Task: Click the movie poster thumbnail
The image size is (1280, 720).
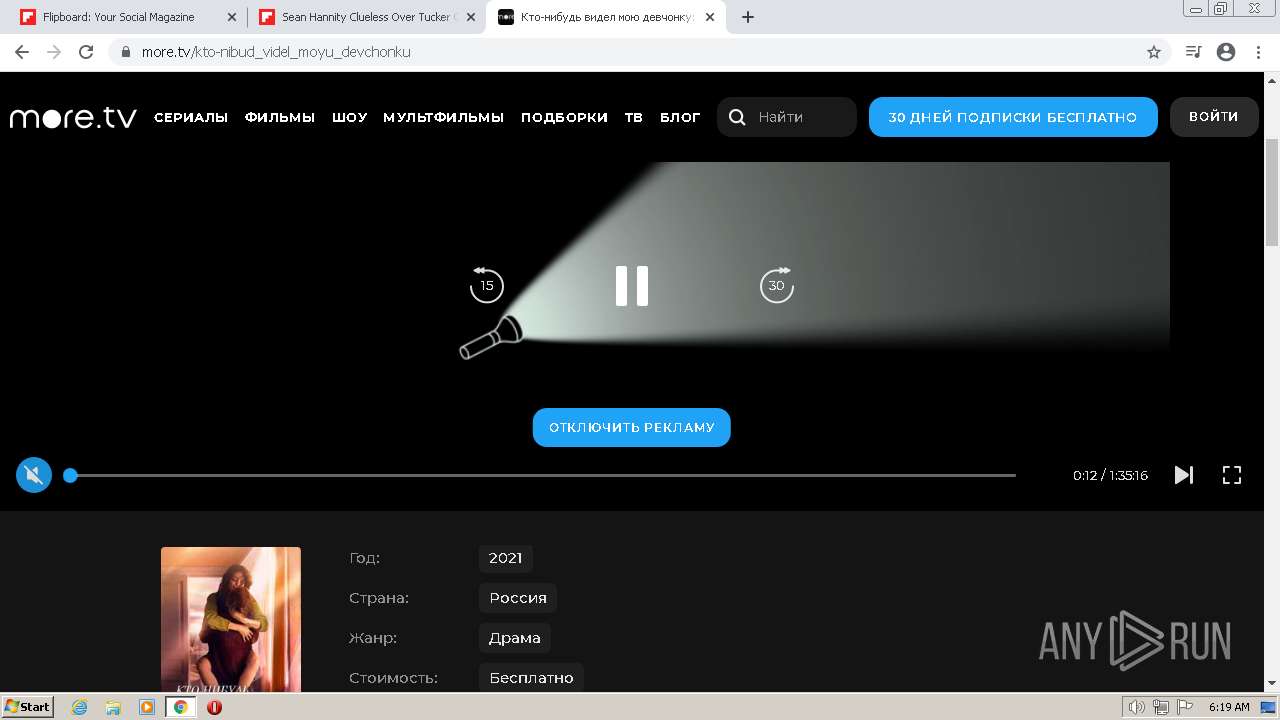Action: [x=231, y=620]
